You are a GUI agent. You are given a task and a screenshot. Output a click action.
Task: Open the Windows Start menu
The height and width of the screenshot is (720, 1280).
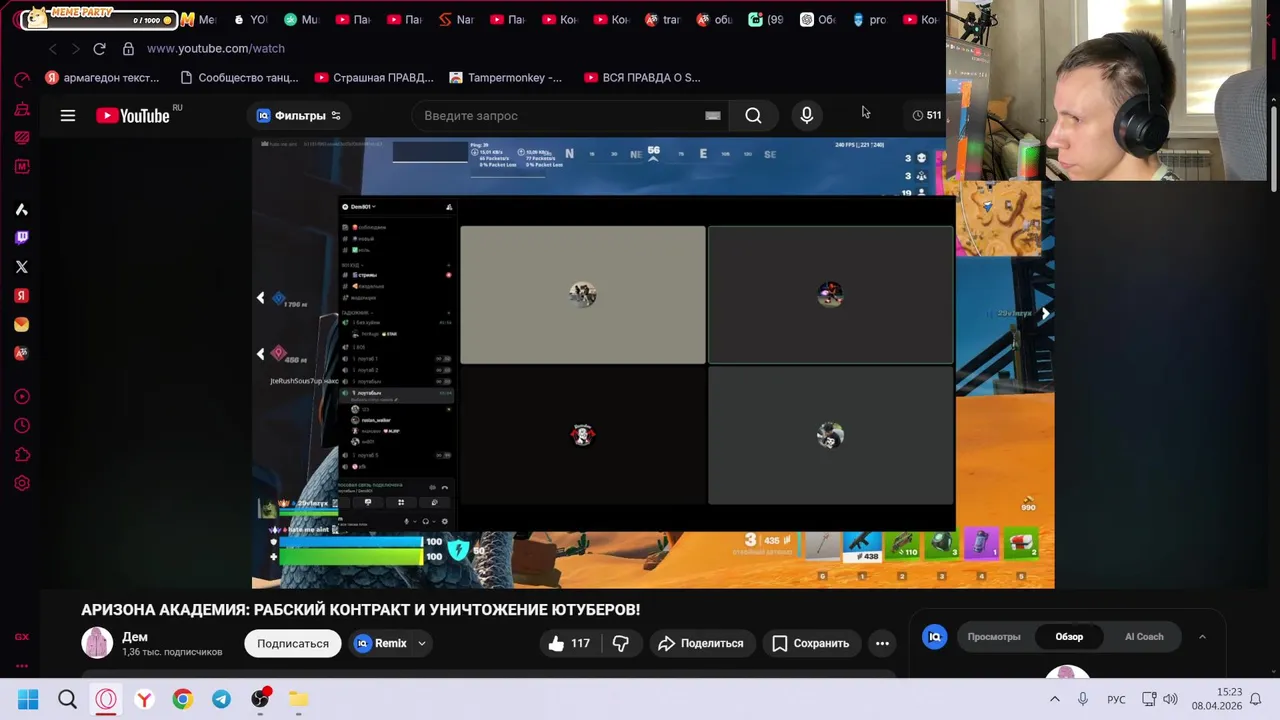pos(28,700)
